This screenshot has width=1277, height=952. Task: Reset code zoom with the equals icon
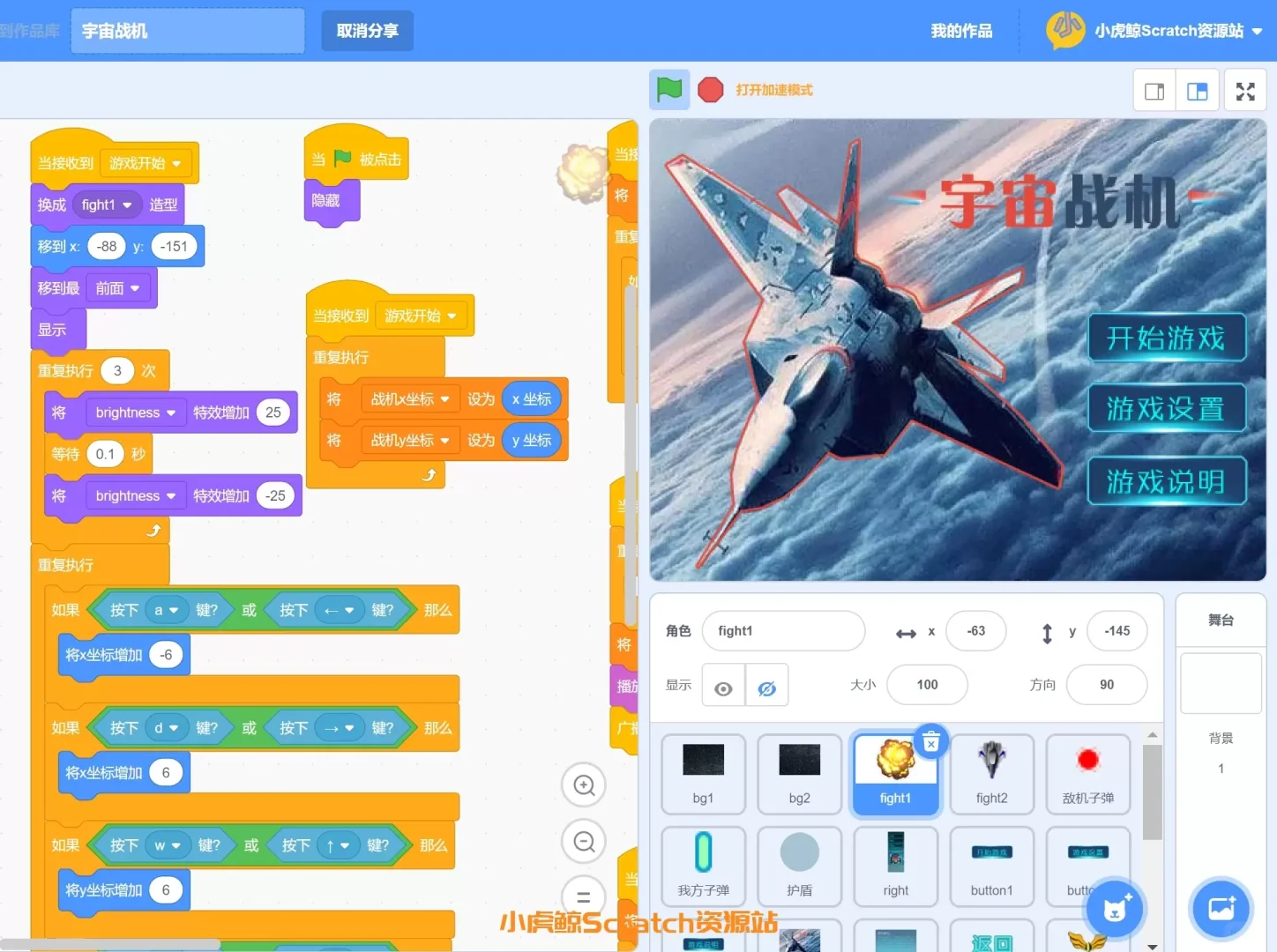tap(583, 897)
